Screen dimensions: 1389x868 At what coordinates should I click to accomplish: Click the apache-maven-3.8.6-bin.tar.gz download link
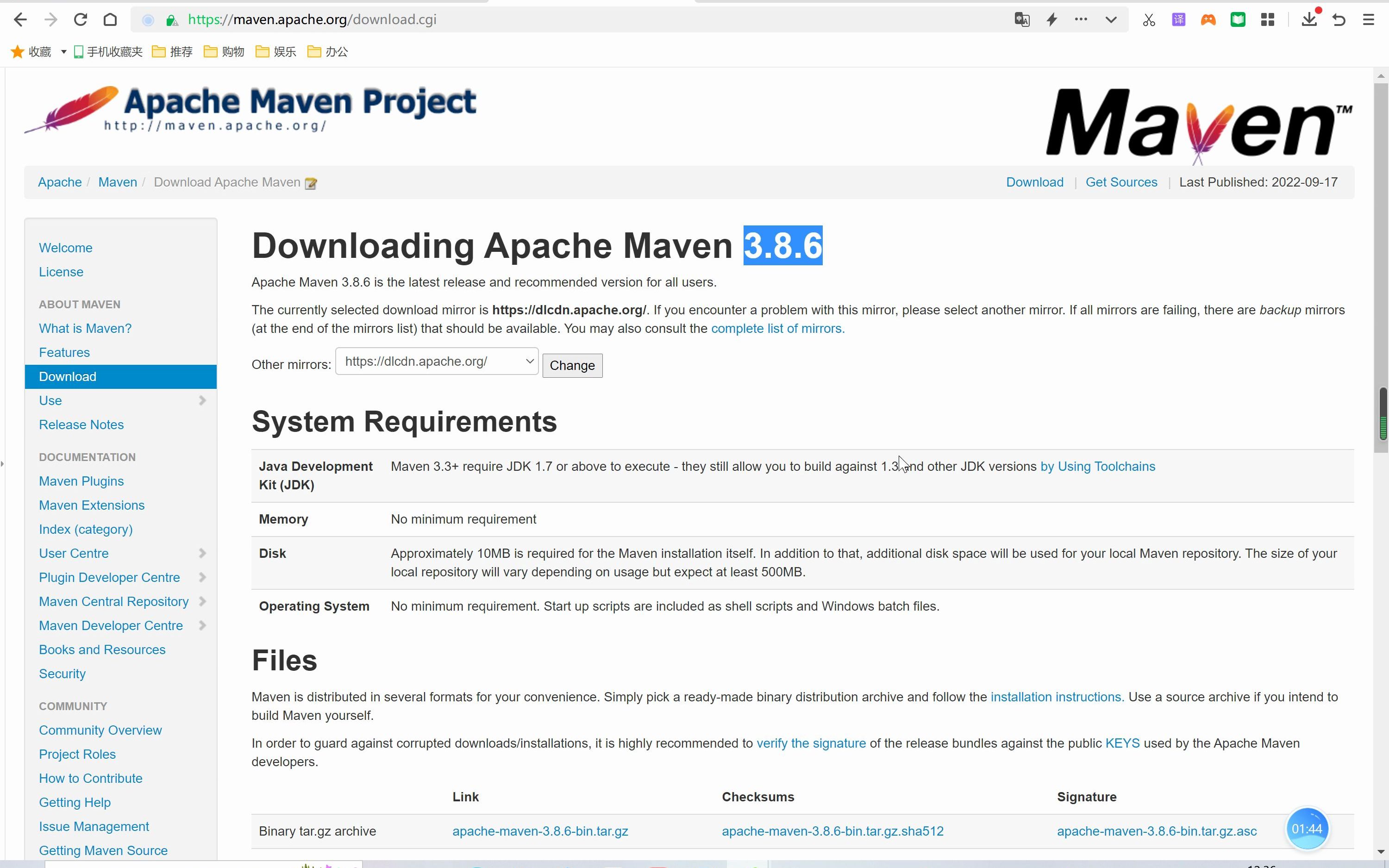pyautogui.click(x=540, y=831)
